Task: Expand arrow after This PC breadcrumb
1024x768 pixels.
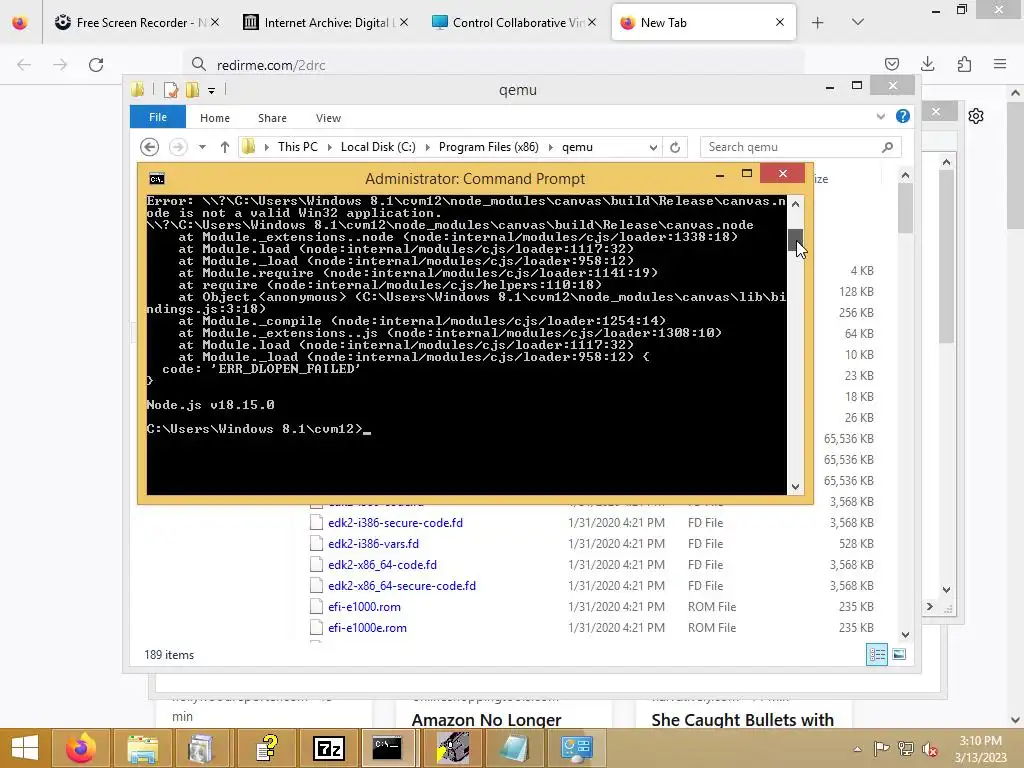Action: pyautogui.click(x=330, y=147)
